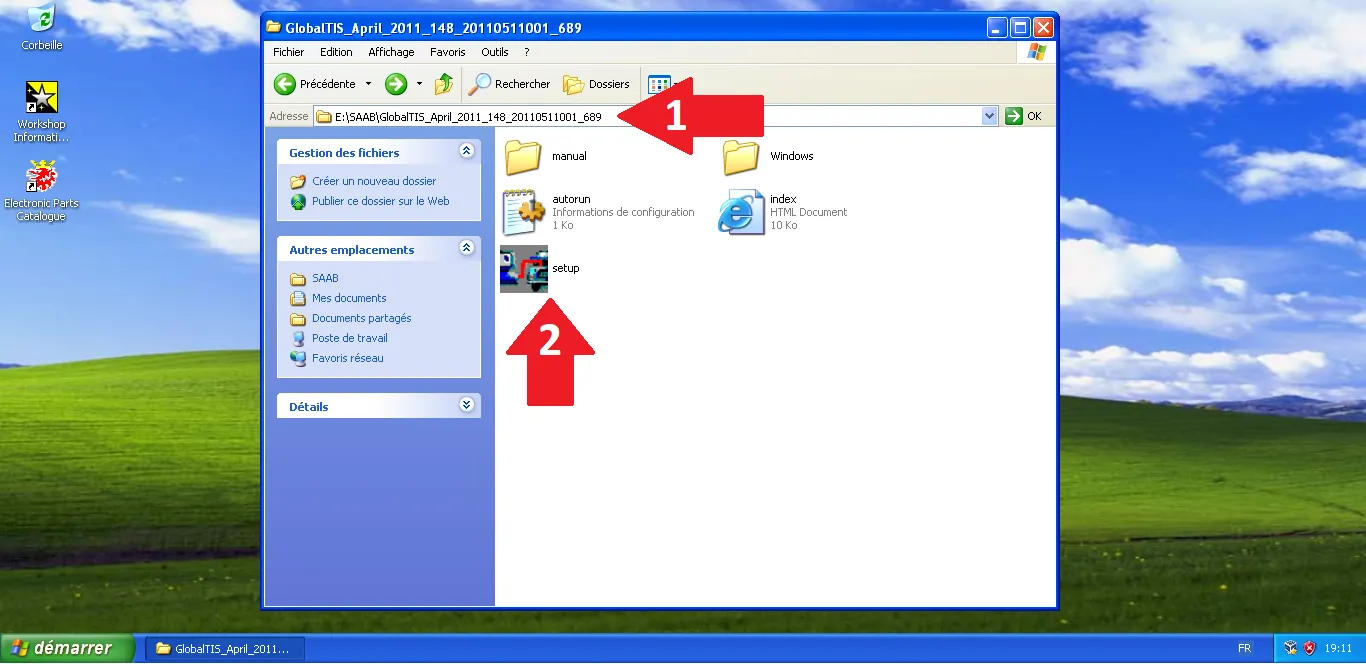Select the Corbeille recycle bin icon
Screen dimensions: 1366x664
42,19
